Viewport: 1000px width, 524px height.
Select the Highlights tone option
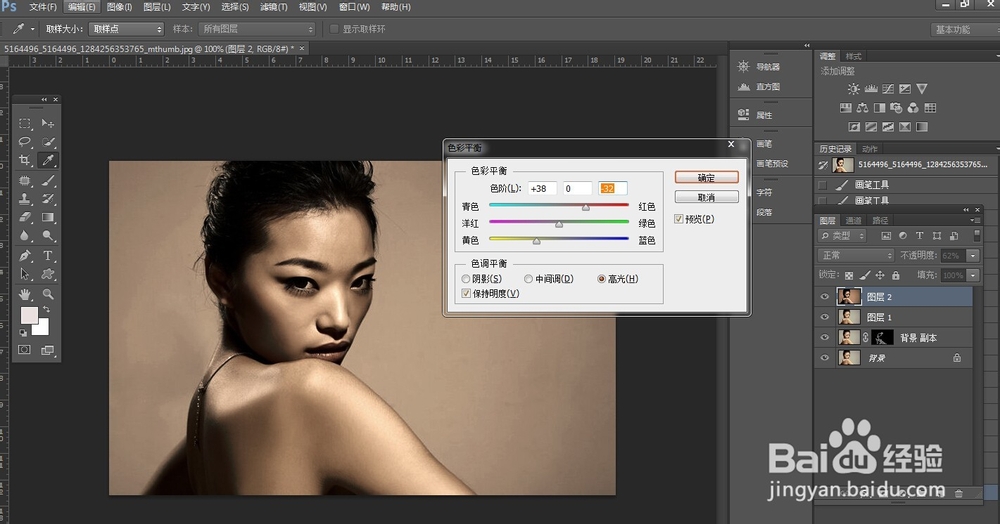pyautogui.click(x=617, y=279)
